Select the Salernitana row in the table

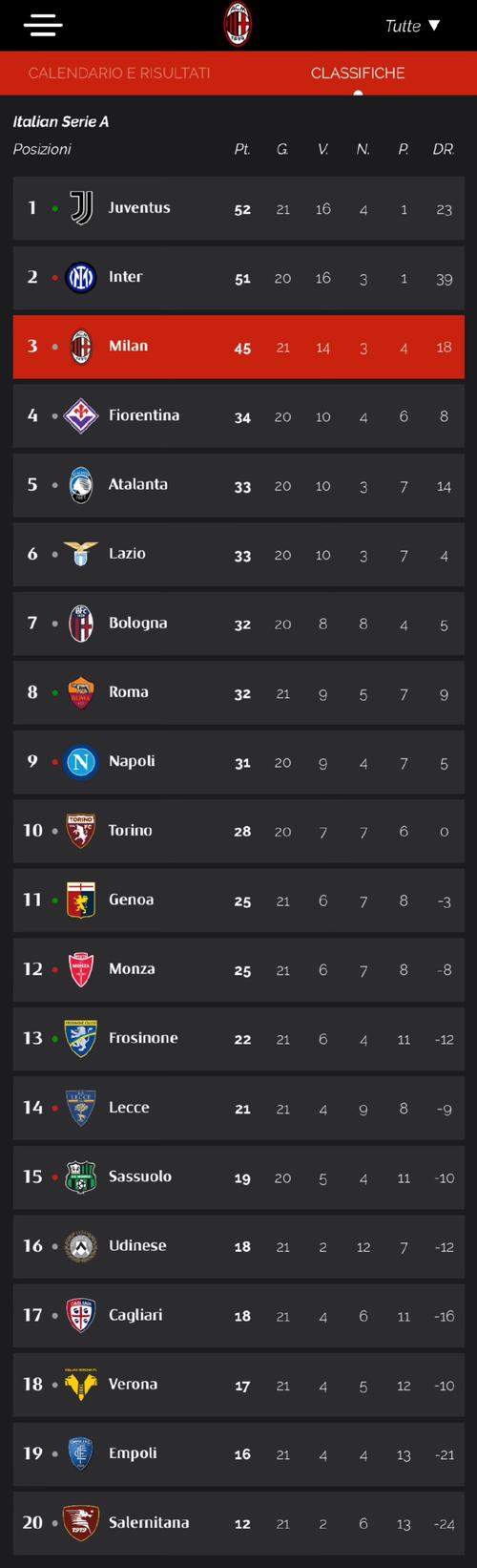point(238,1523)
